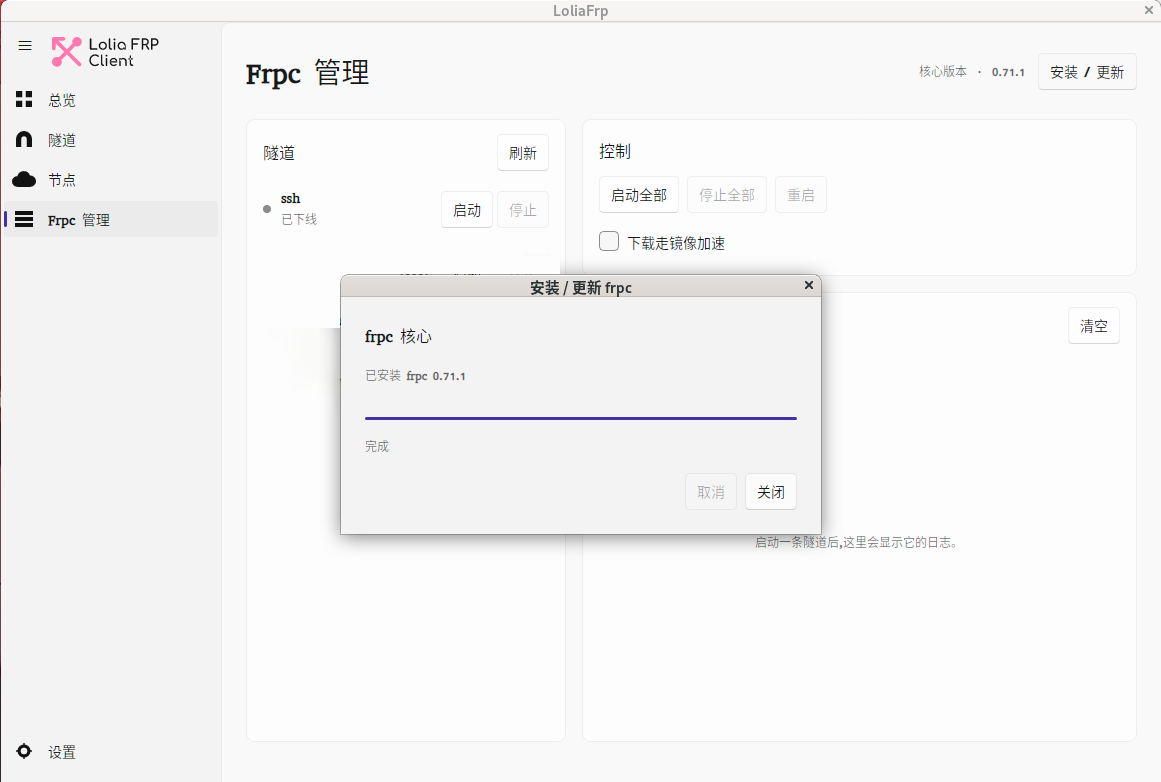Click the 核心版本 0.71.1 label
1161x782 pixels.
971,72
